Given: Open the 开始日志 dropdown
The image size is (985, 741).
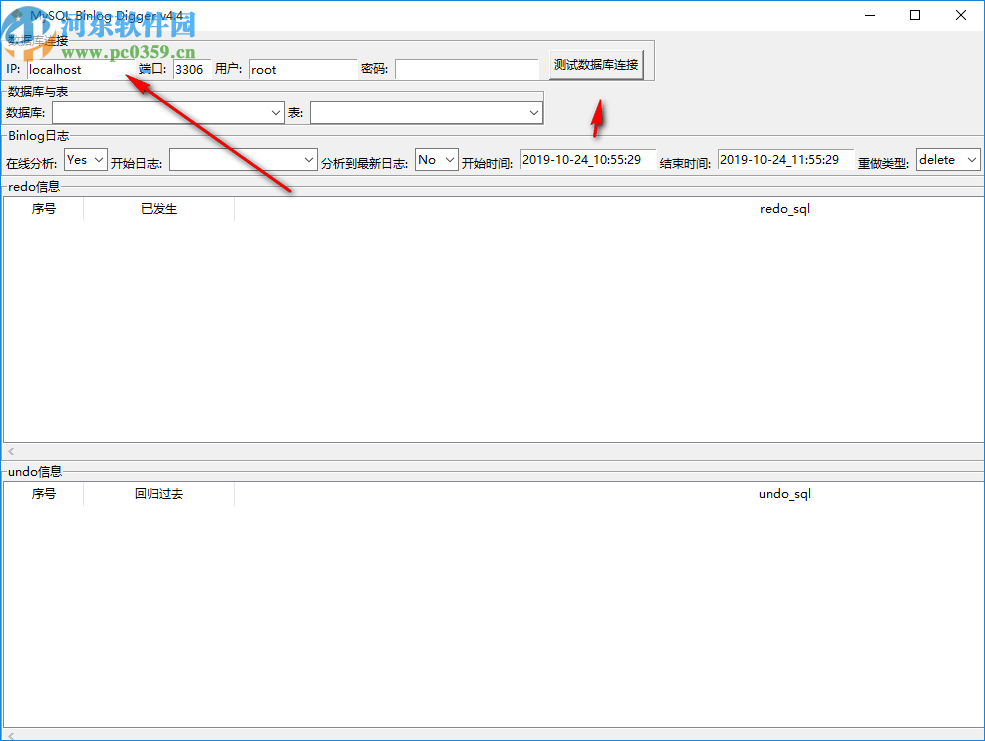Looking at the screenshot, I should 308,159.
